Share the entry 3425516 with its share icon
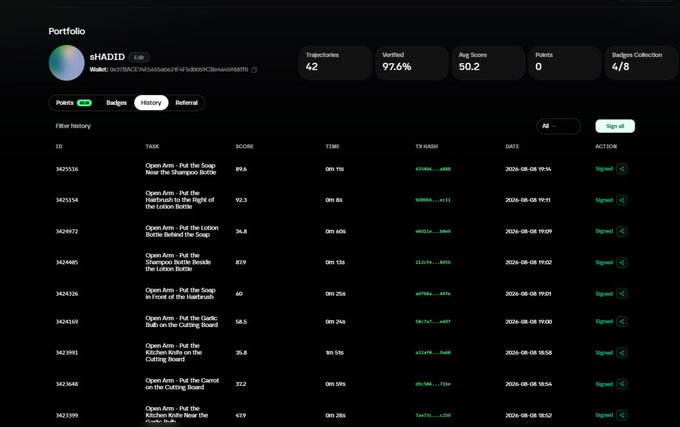 [x=621, y=169]
